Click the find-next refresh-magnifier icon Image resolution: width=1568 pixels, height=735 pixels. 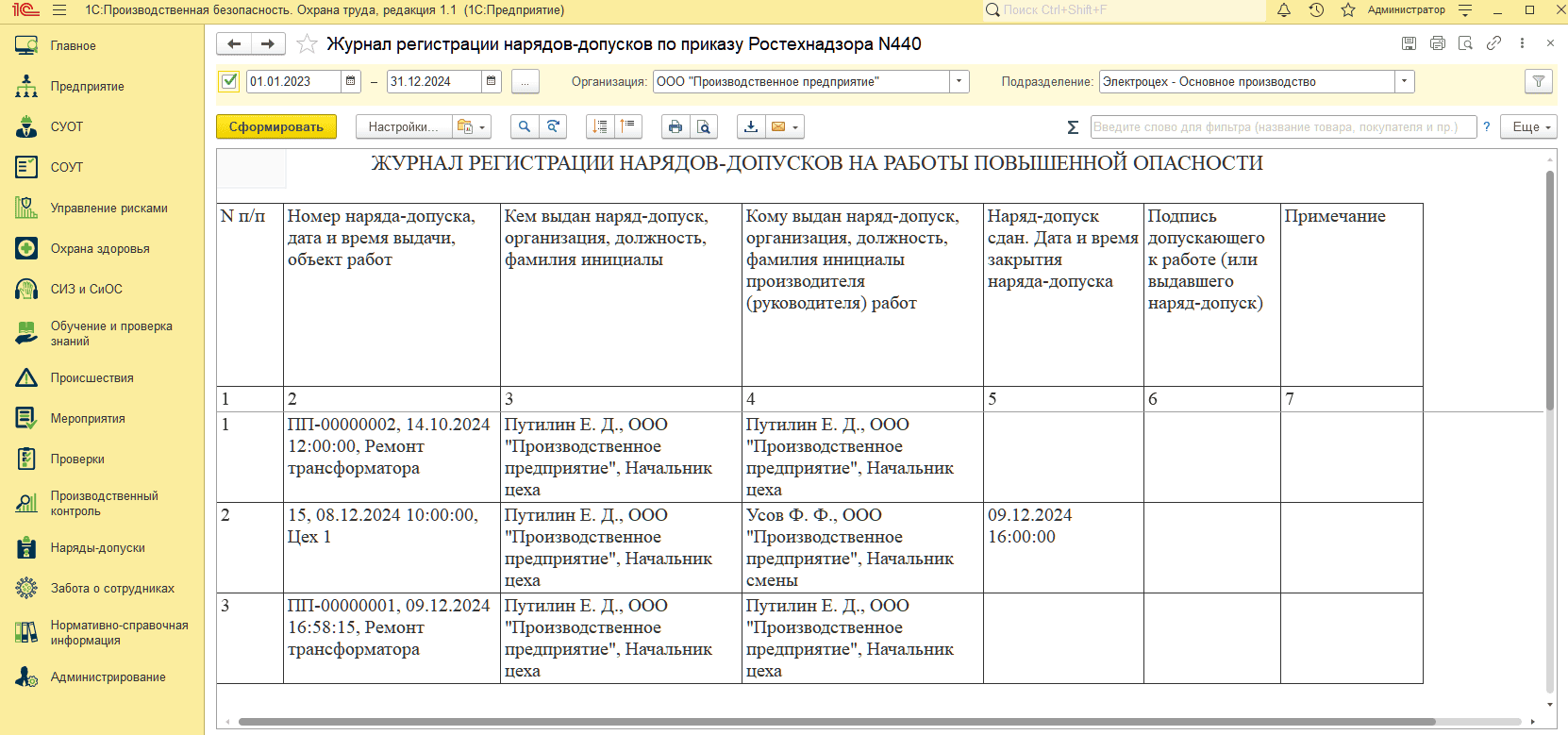(x=553, y=126)
